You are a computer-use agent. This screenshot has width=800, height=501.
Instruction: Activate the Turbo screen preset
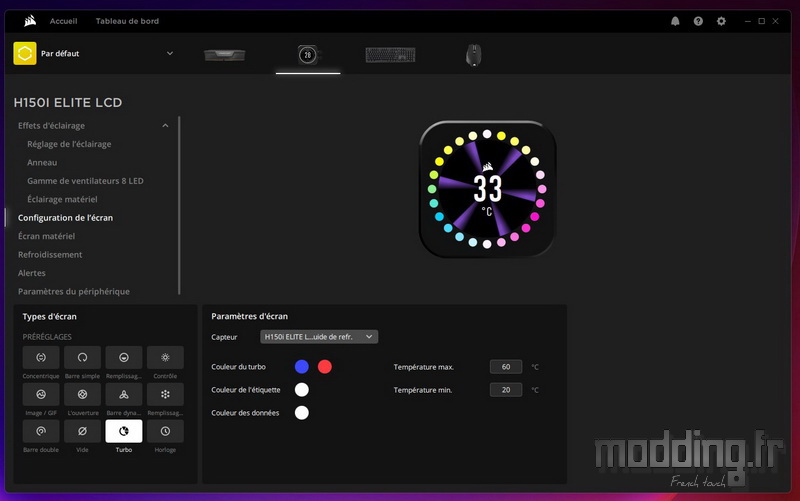click(x=123, y=431)
